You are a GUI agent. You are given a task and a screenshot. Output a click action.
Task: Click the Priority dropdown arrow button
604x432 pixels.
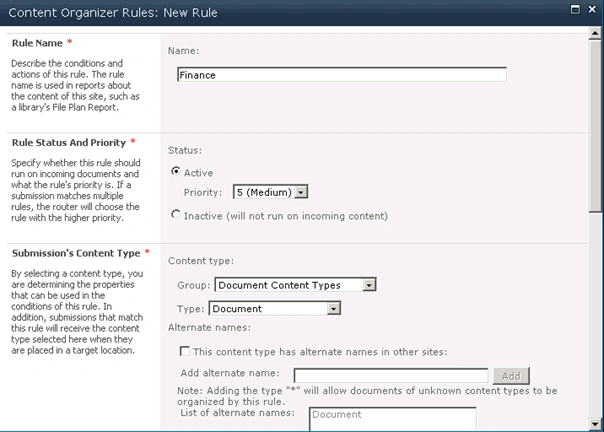(301, 192)
